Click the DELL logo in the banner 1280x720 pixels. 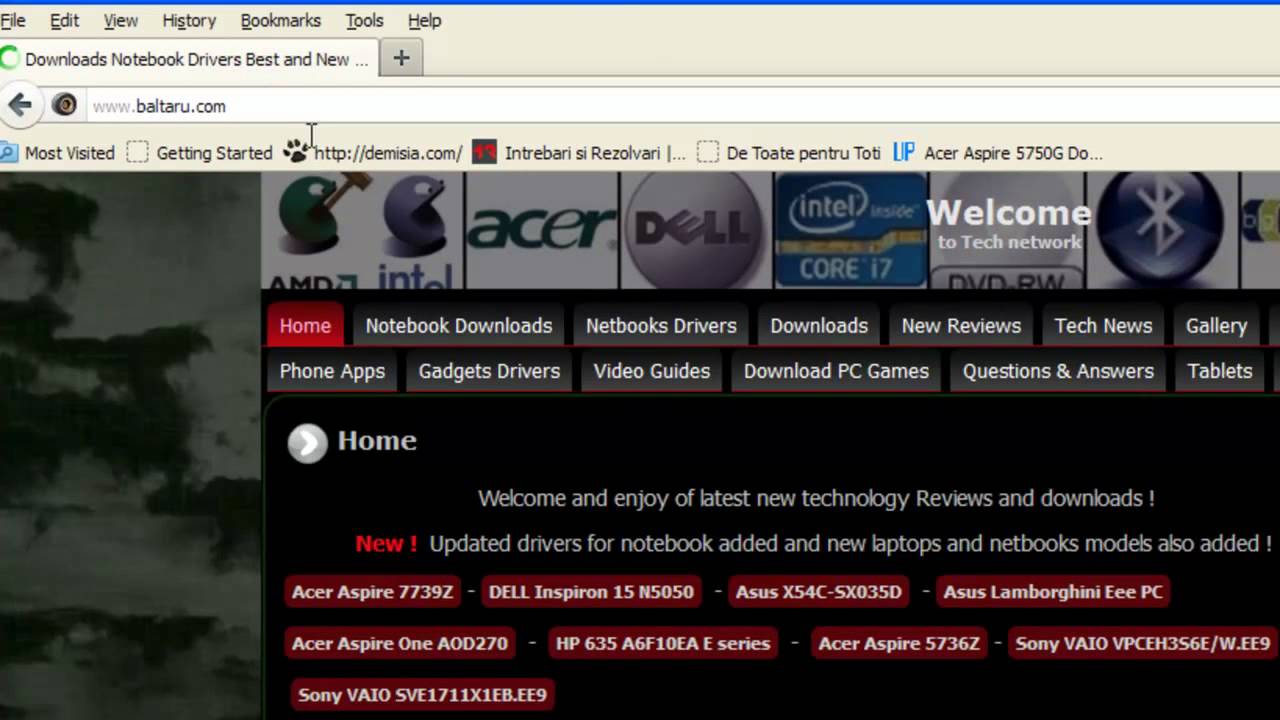695,229
